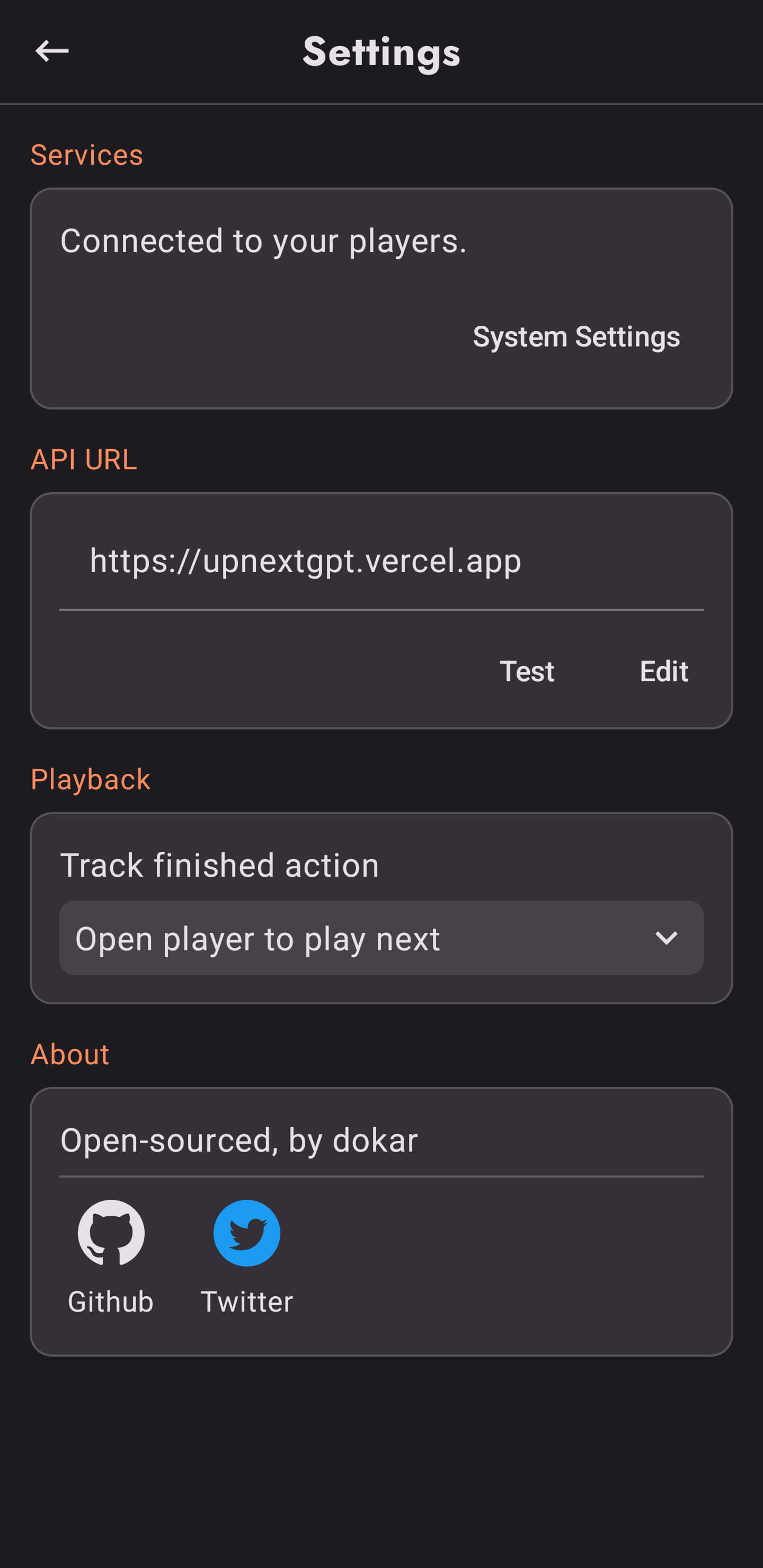Tap the chevron on the playback dropdown

tap(668, 938)
